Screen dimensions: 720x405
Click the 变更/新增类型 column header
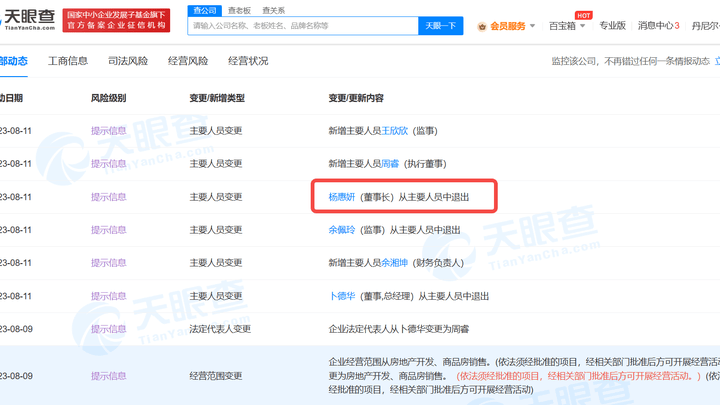pos(217,98)
